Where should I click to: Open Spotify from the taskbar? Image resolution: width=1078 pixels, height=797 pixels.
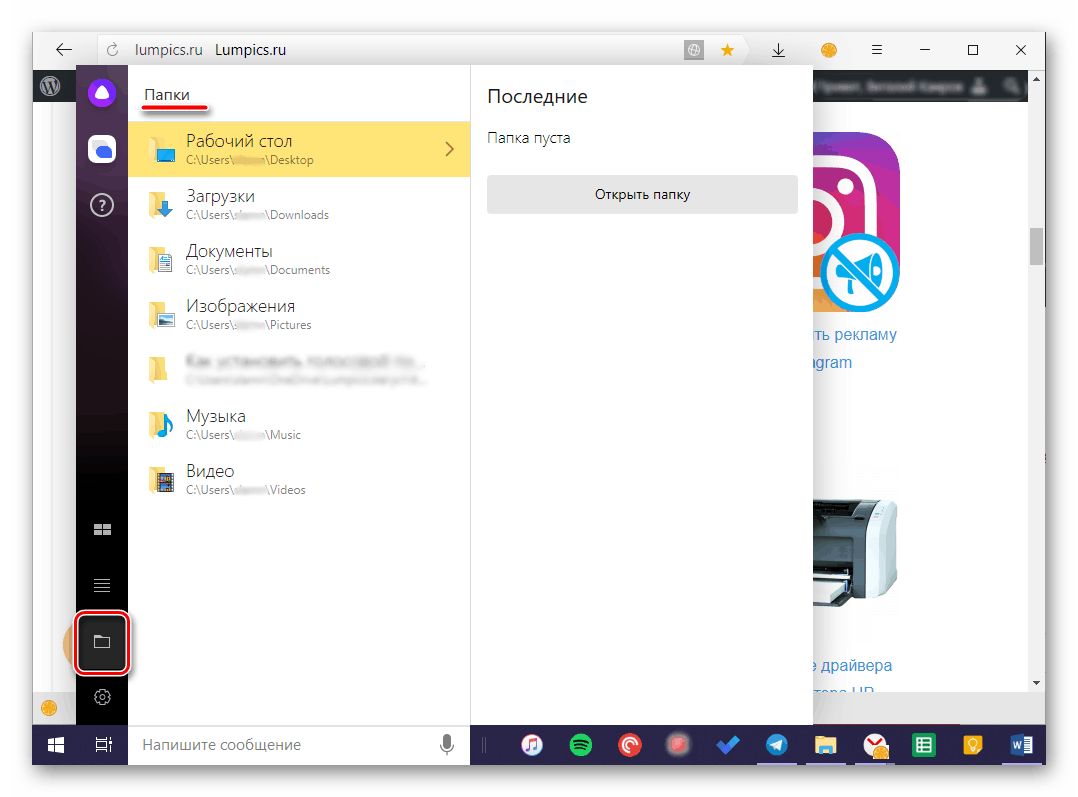[580, 745]
